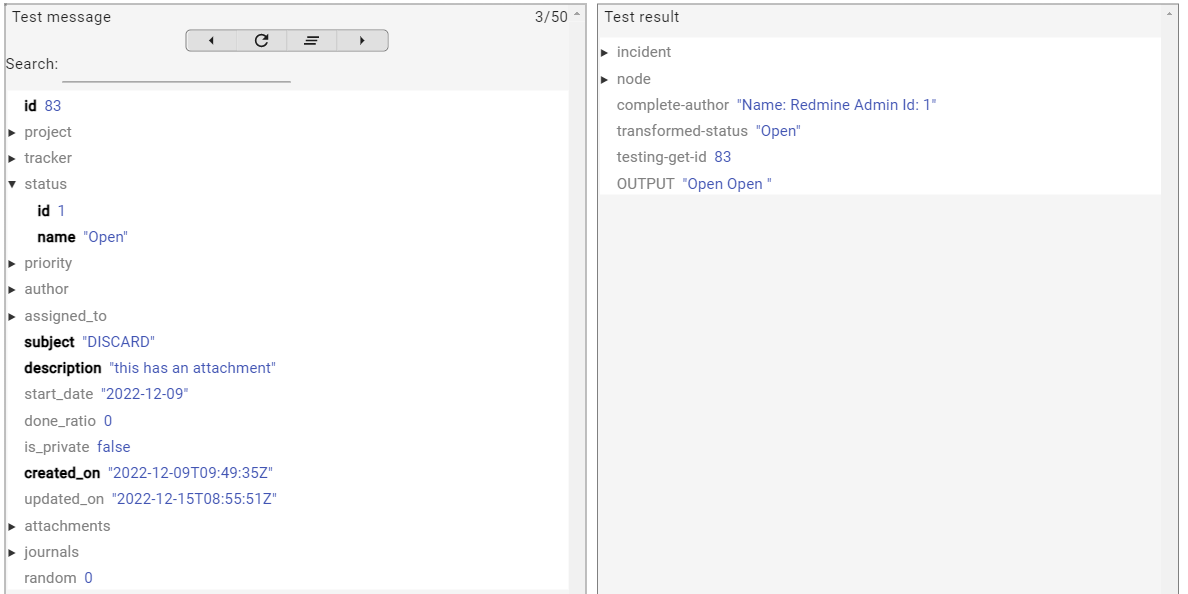Click the message list icon button
This screenshot has width=1188, height=594.
click(x=311, y=41)
